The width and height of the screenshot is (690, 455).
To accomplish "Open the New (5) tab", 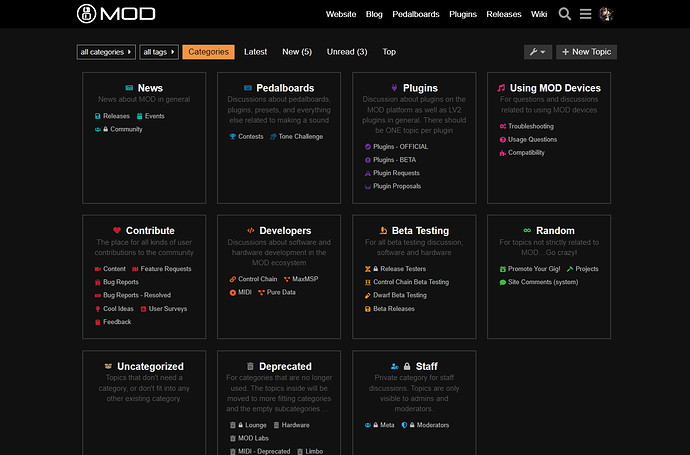I will click(x=297, y=52).
